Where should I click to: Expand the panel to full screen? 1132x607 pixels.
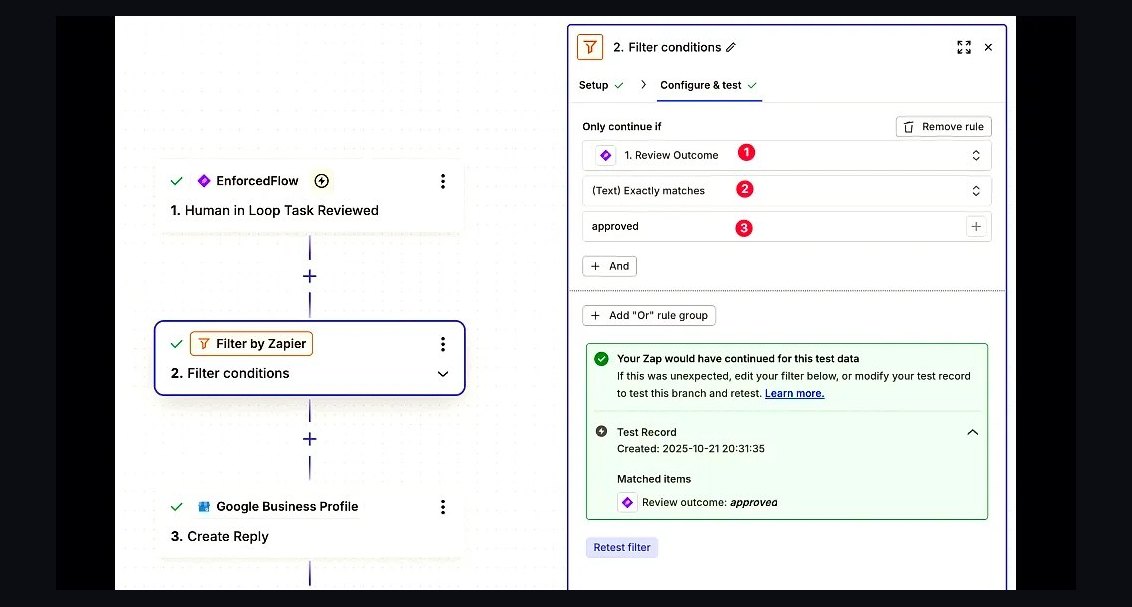pos(964,48)
